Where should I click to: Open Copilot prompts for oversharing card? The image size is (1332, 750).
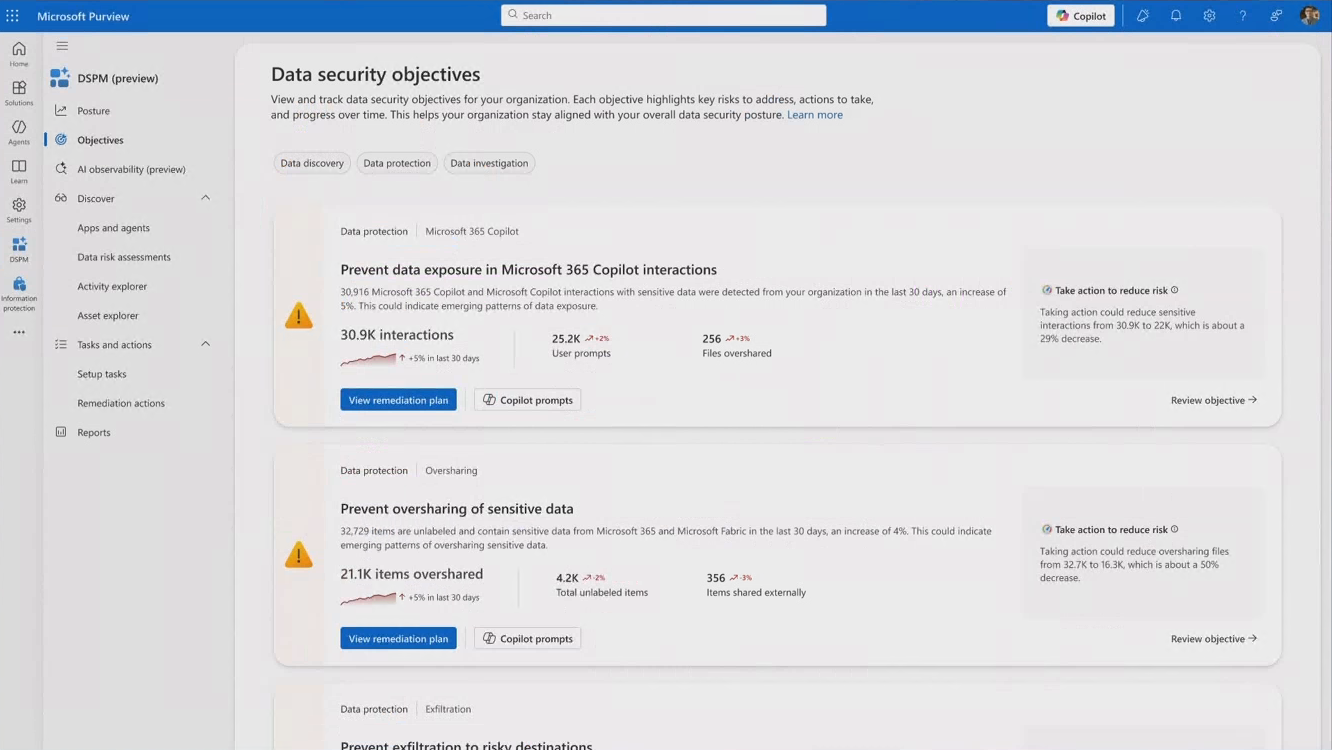click(x=528, y=639)
